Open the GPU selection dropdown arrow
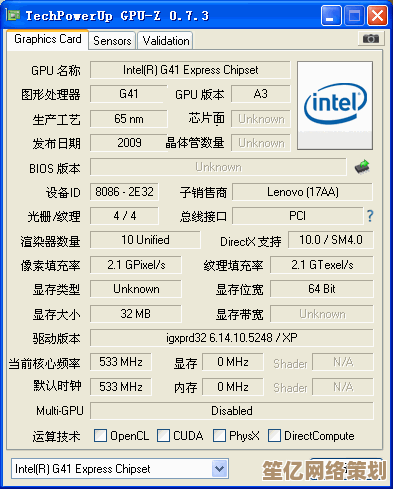This screenshot has height=489, width=393. click(x=219, y=469)
